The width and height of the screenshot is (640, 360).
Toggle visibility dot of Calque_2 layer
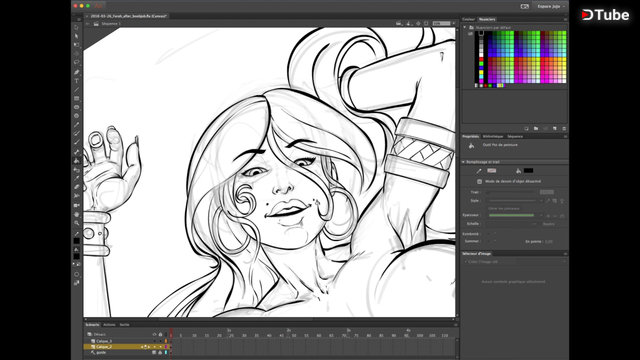click(x=154, y=347)
